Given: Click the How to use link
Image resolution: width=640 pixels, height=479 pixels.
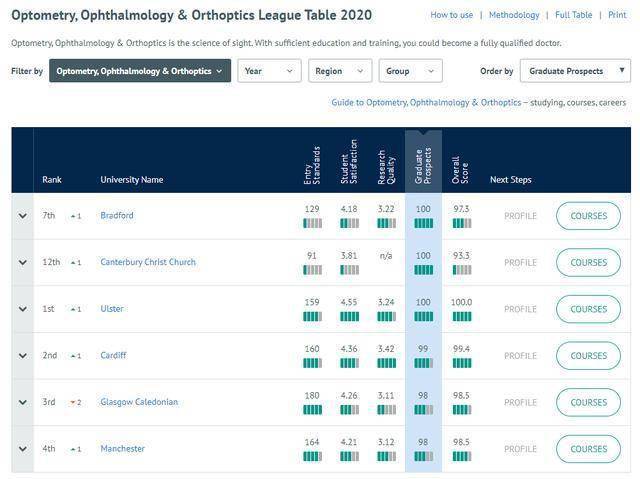Looking at the screenshot, I should (x=452, y=15).
